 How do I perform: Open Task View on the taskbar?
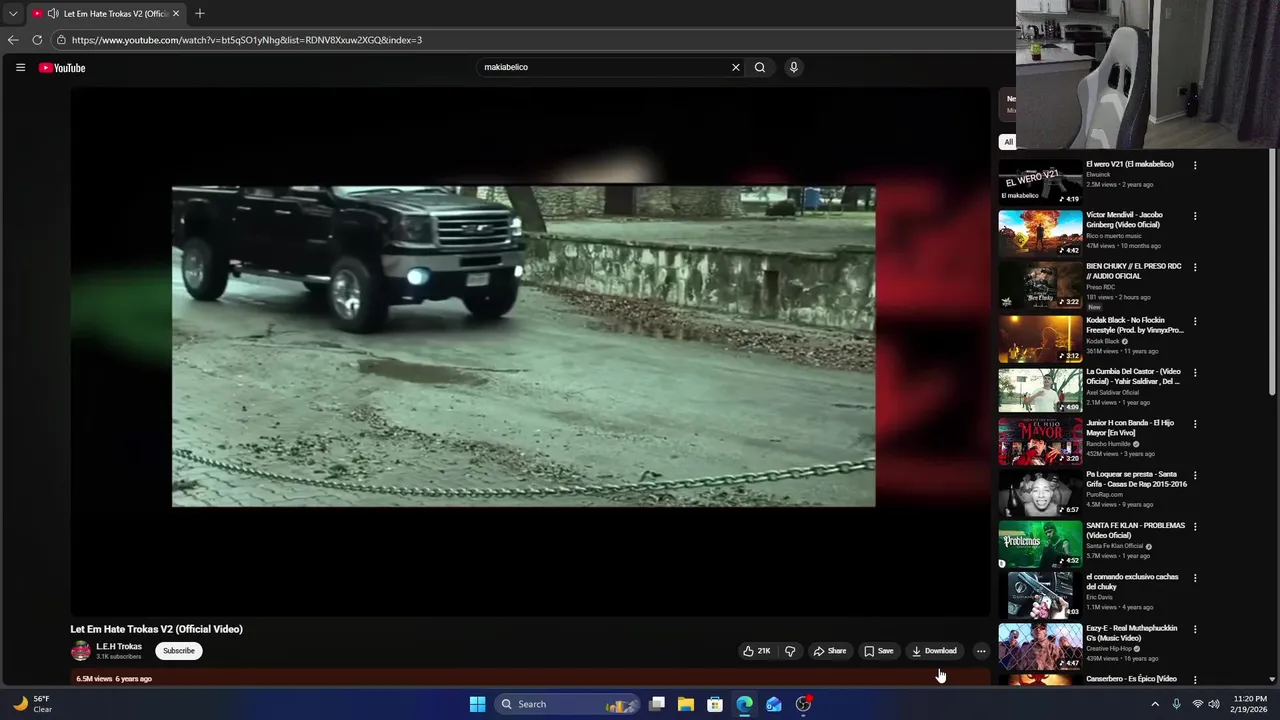pyautogui.click(x=657, y=704)
